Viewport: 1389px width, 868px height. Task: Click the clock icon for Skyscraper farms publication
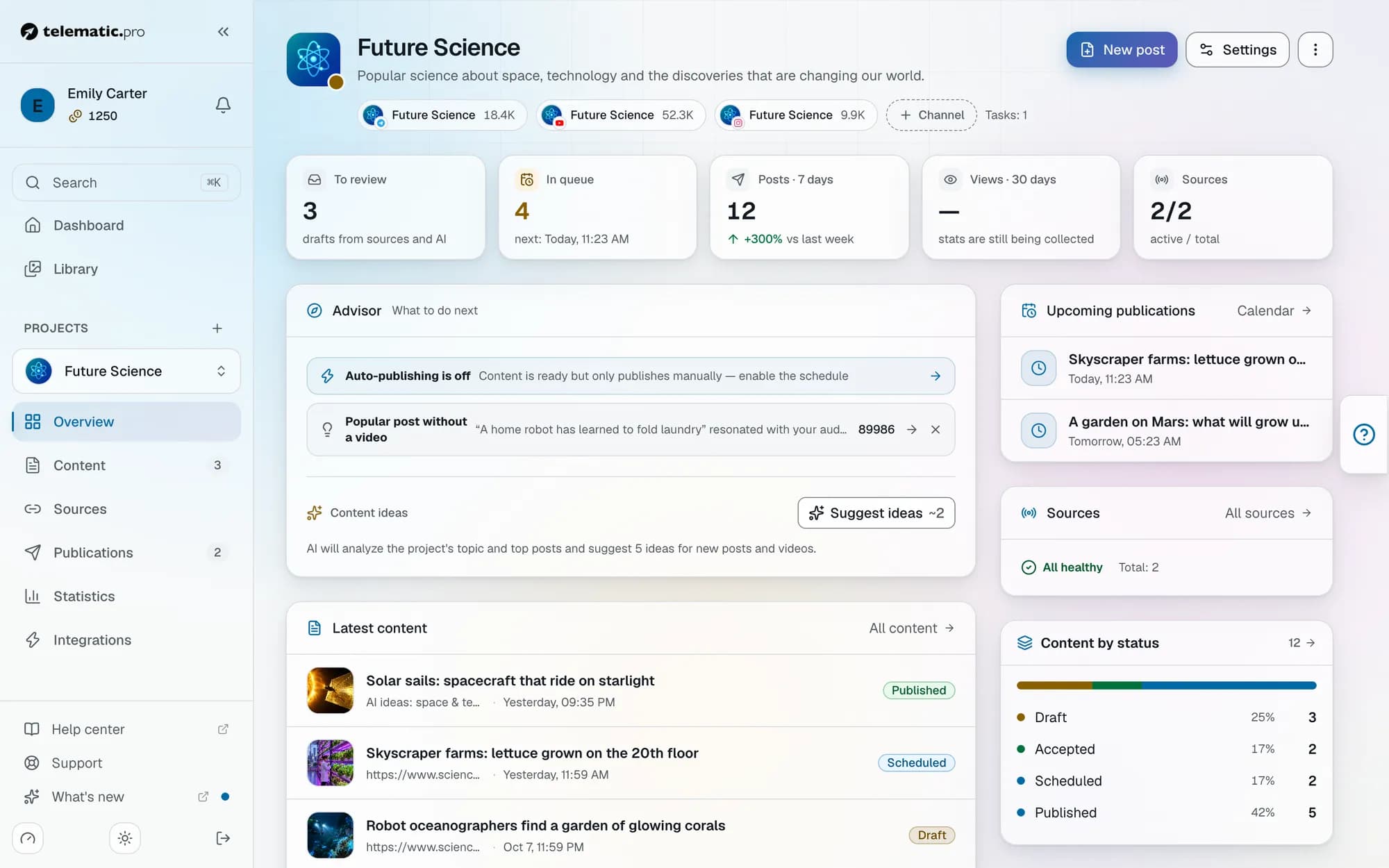(1038, 368)
